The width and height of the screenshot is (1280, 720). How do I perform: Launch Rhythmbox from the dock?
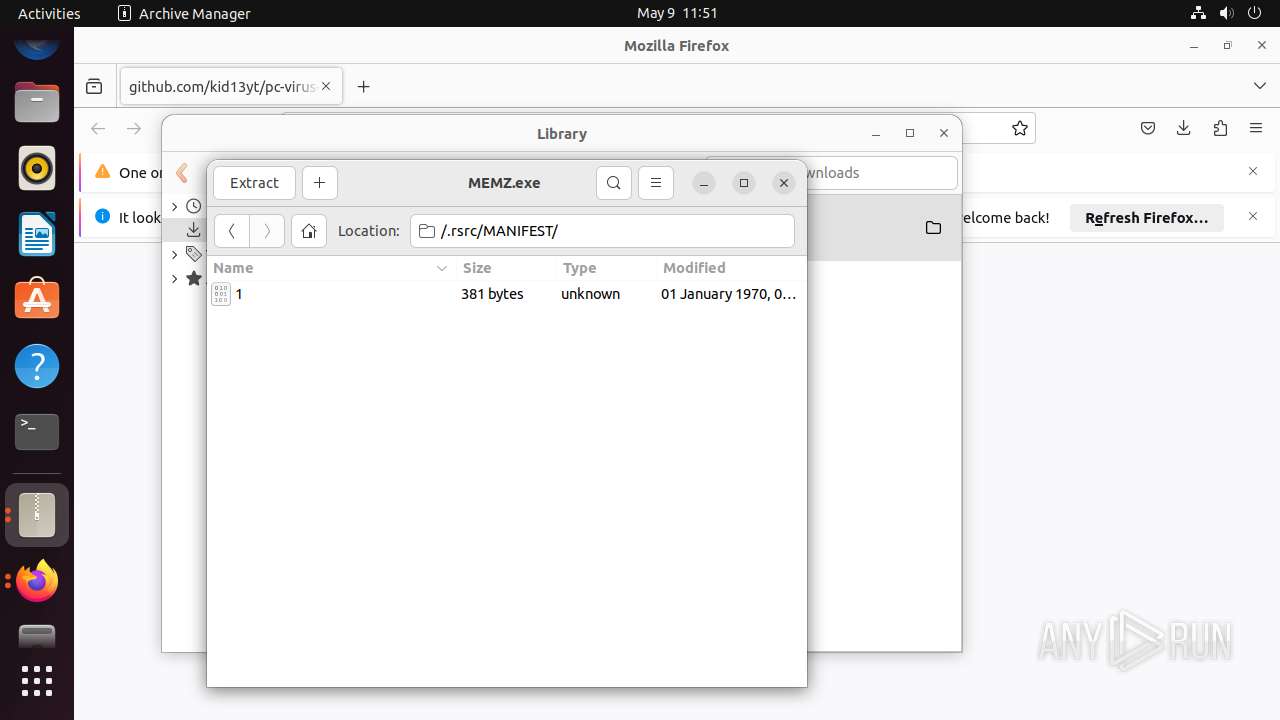pos(37,168)
